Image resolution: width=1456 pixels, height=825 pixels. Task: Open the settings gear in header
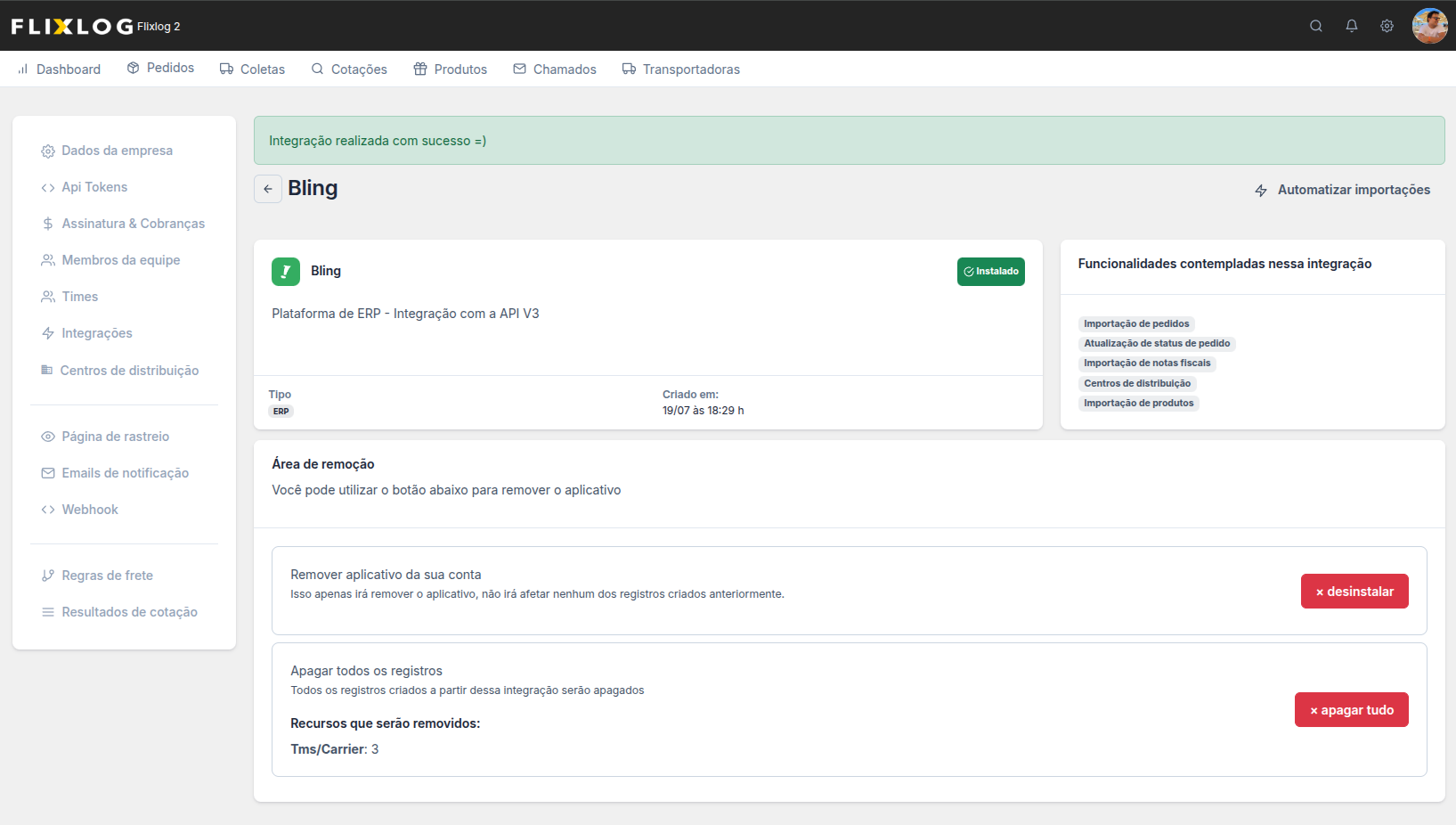[x=1387, y=26]
